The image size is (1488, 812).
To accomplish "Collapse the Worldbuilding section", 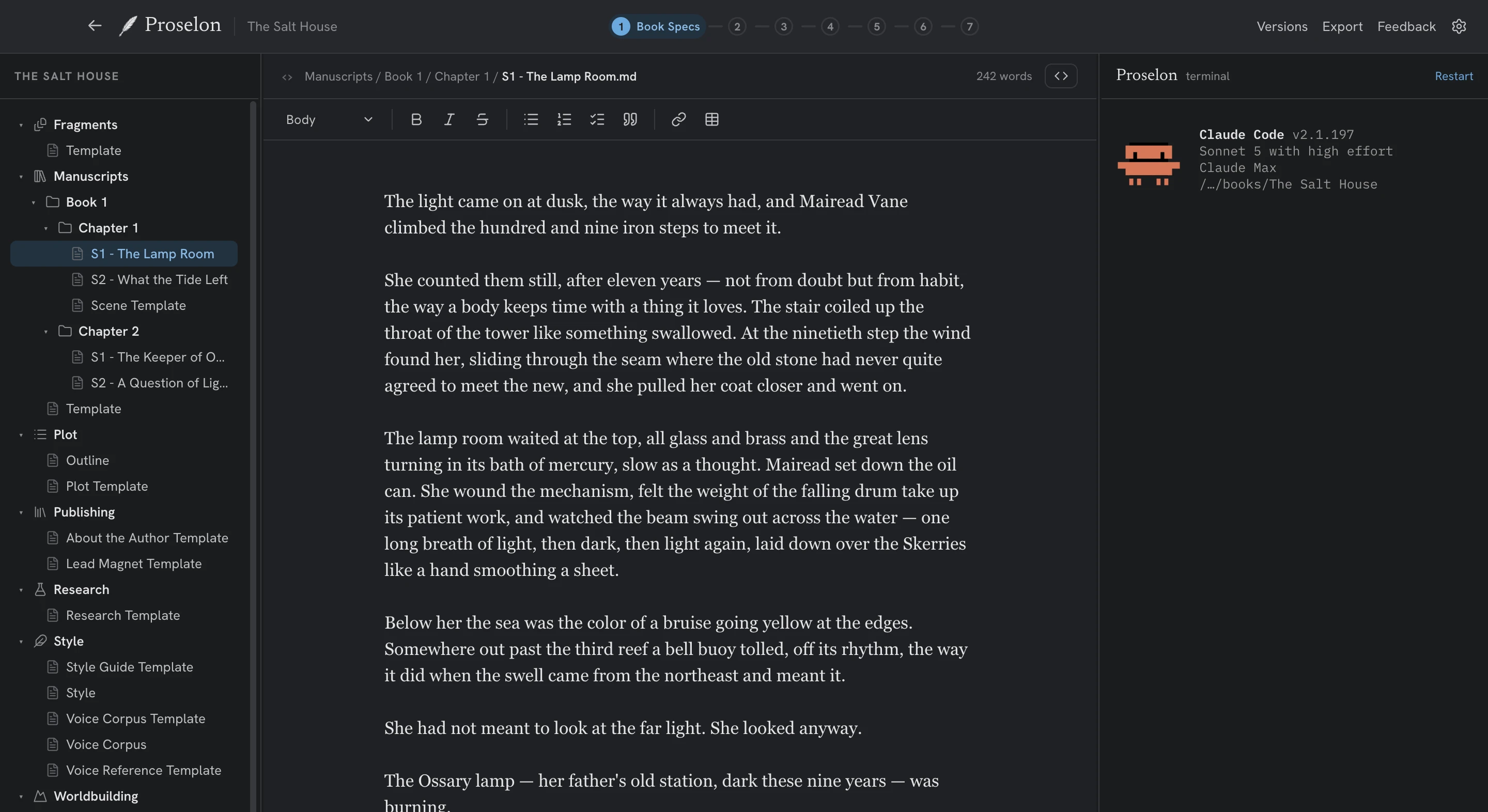I will point(21,797).
